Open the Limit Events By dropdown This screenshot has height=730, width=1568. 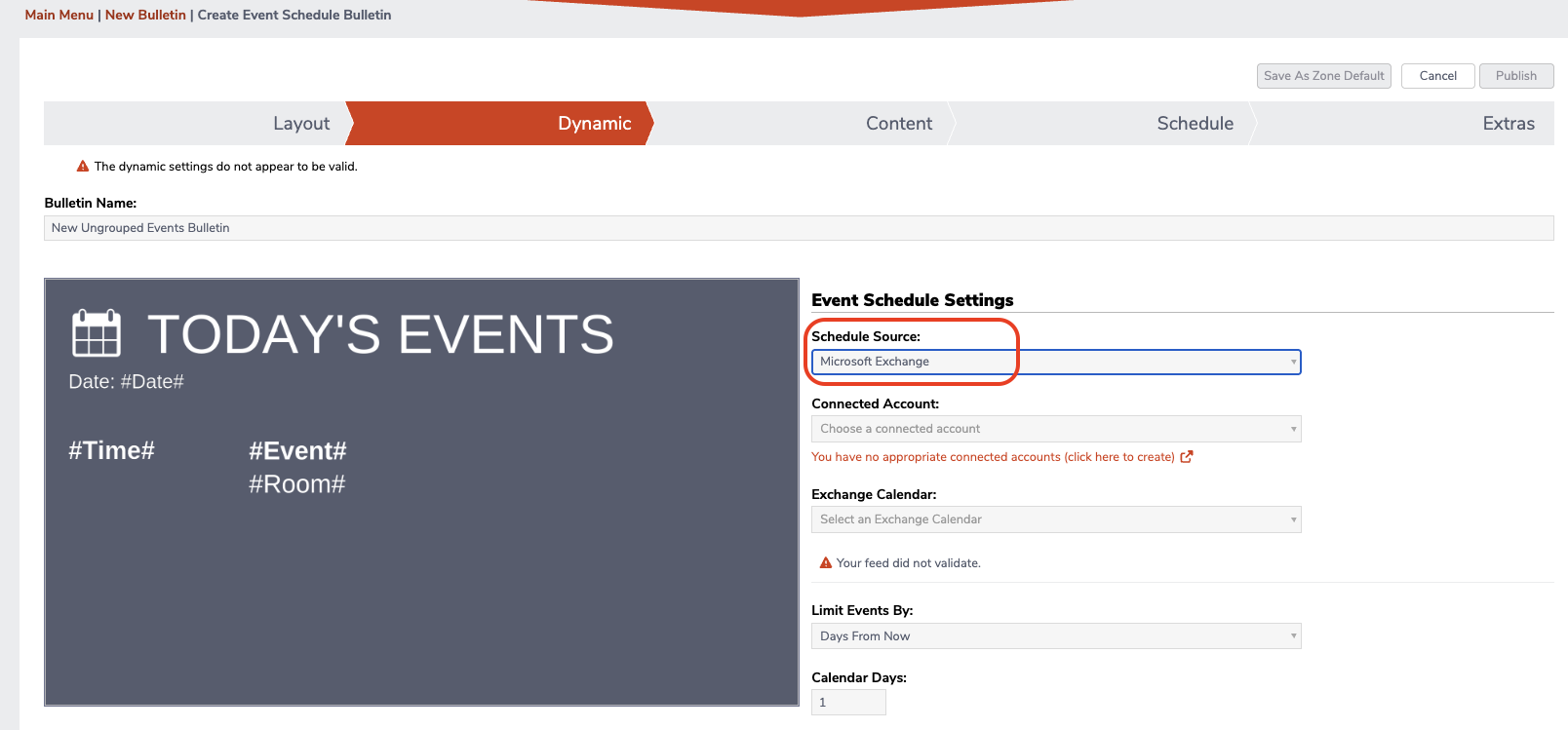pos(1056,636)
